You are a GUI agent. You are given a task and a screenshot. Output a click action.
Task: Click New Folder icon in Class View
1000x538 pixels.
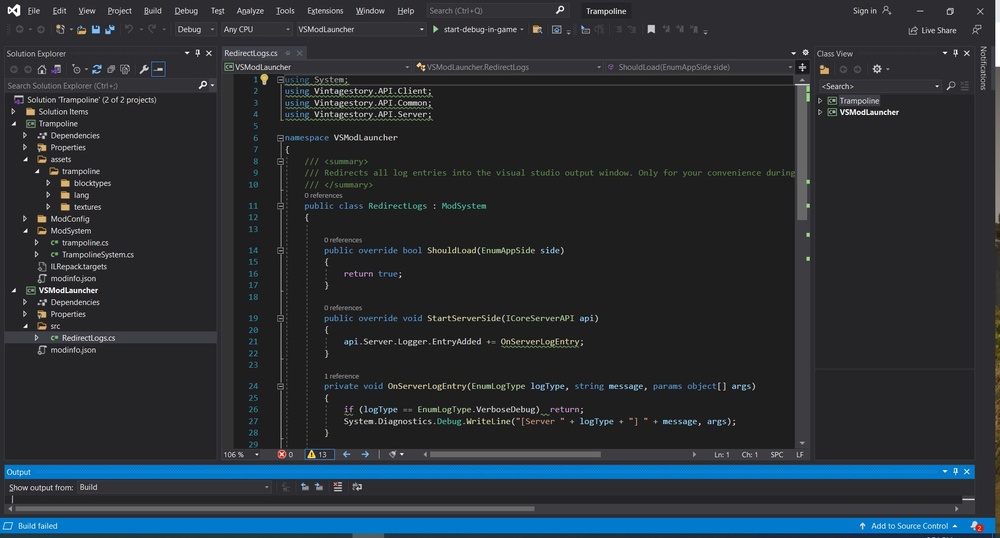pyautogui.click(x=824, y=69)
